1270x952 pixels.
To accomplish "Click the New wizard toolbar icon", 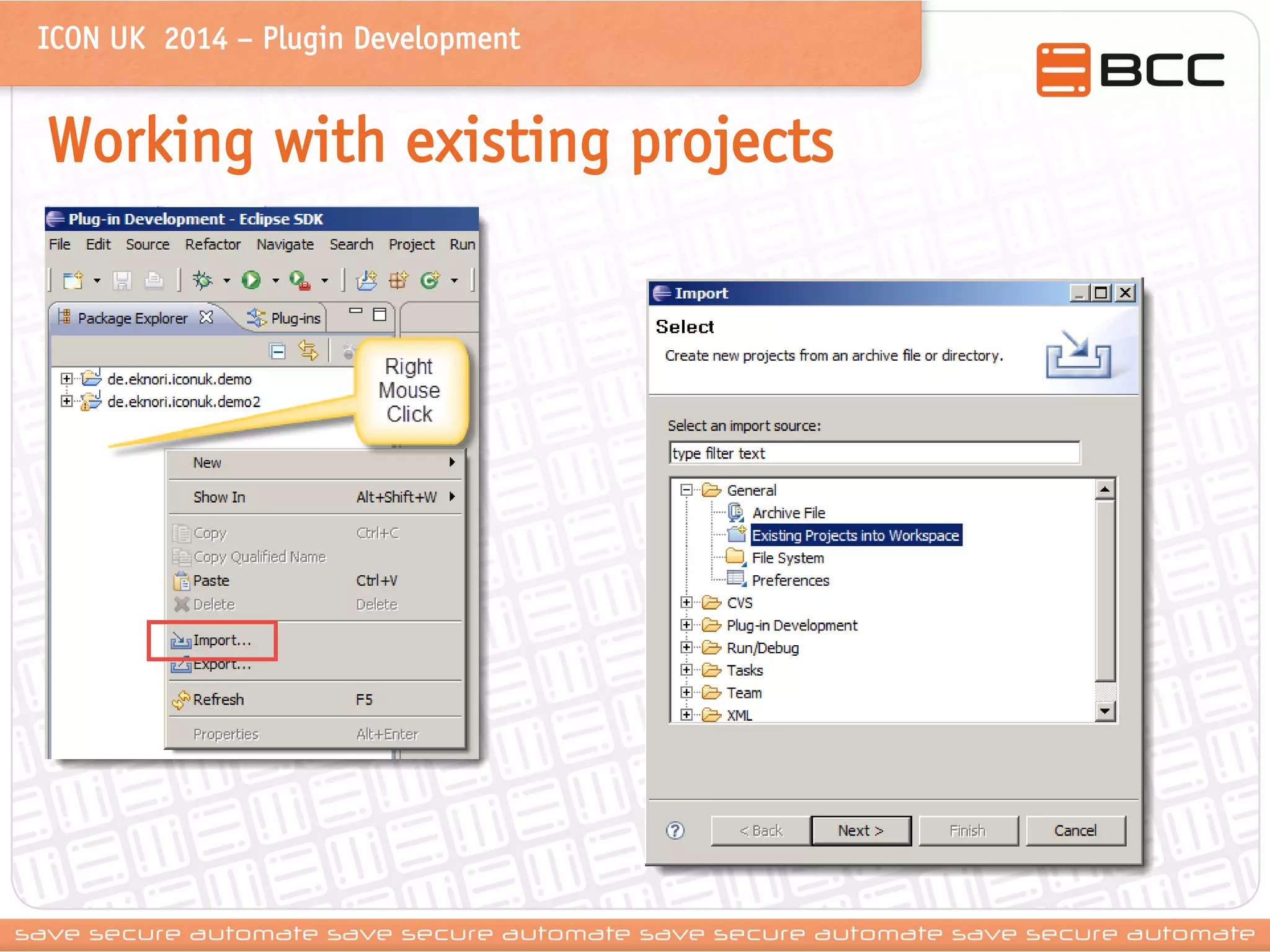I will 73,281.
